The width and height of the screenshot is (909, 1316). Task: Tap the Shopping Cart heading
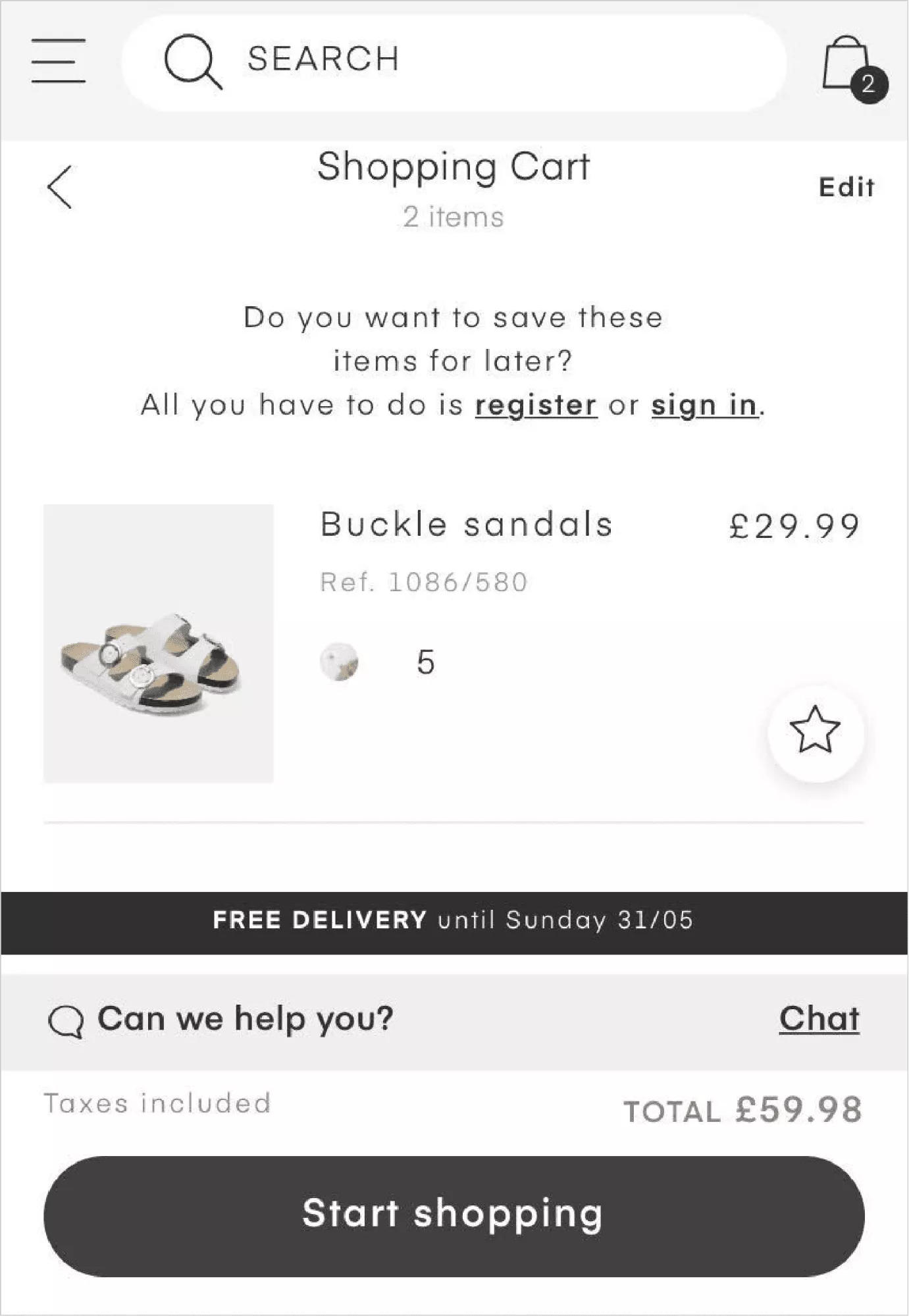[x=454, y=167]
